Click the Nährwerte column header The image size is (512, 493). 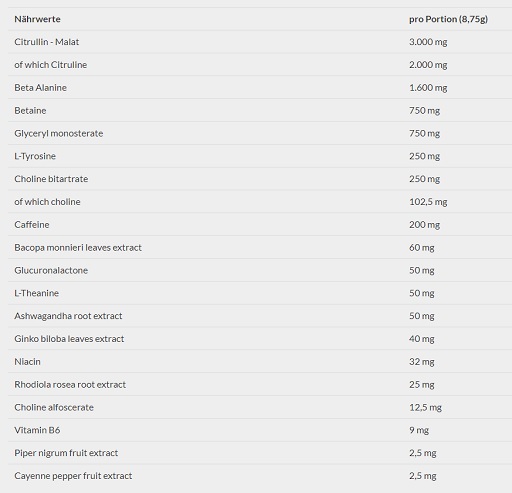pyautogui.click(x=37, y=19)
